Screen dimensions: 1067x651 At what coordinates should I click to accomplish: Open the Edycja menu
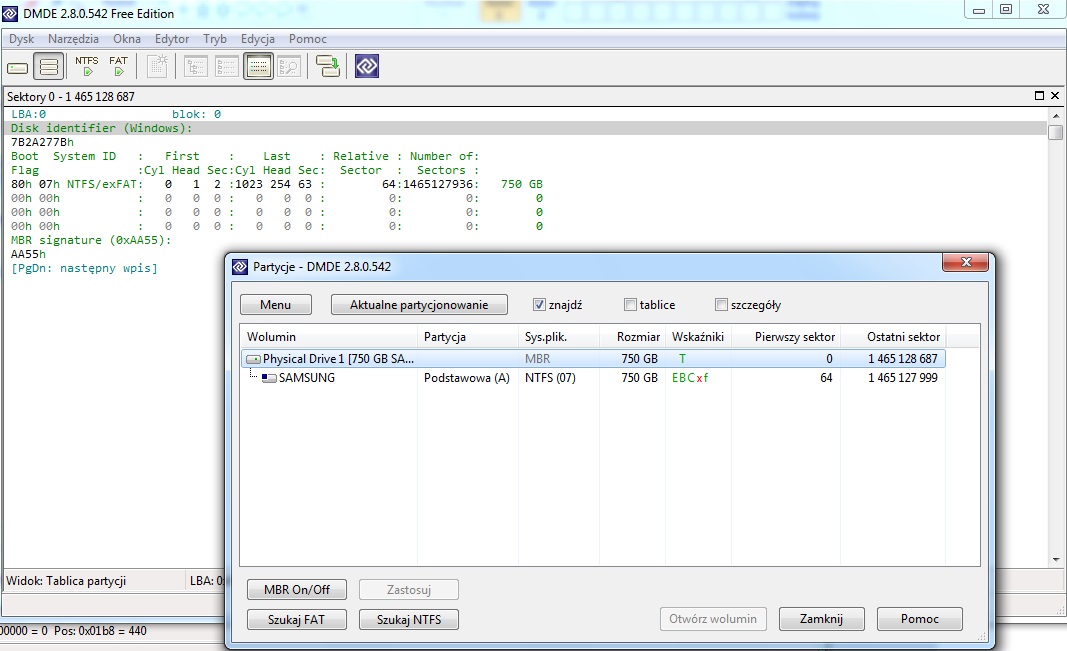[258, 39]
